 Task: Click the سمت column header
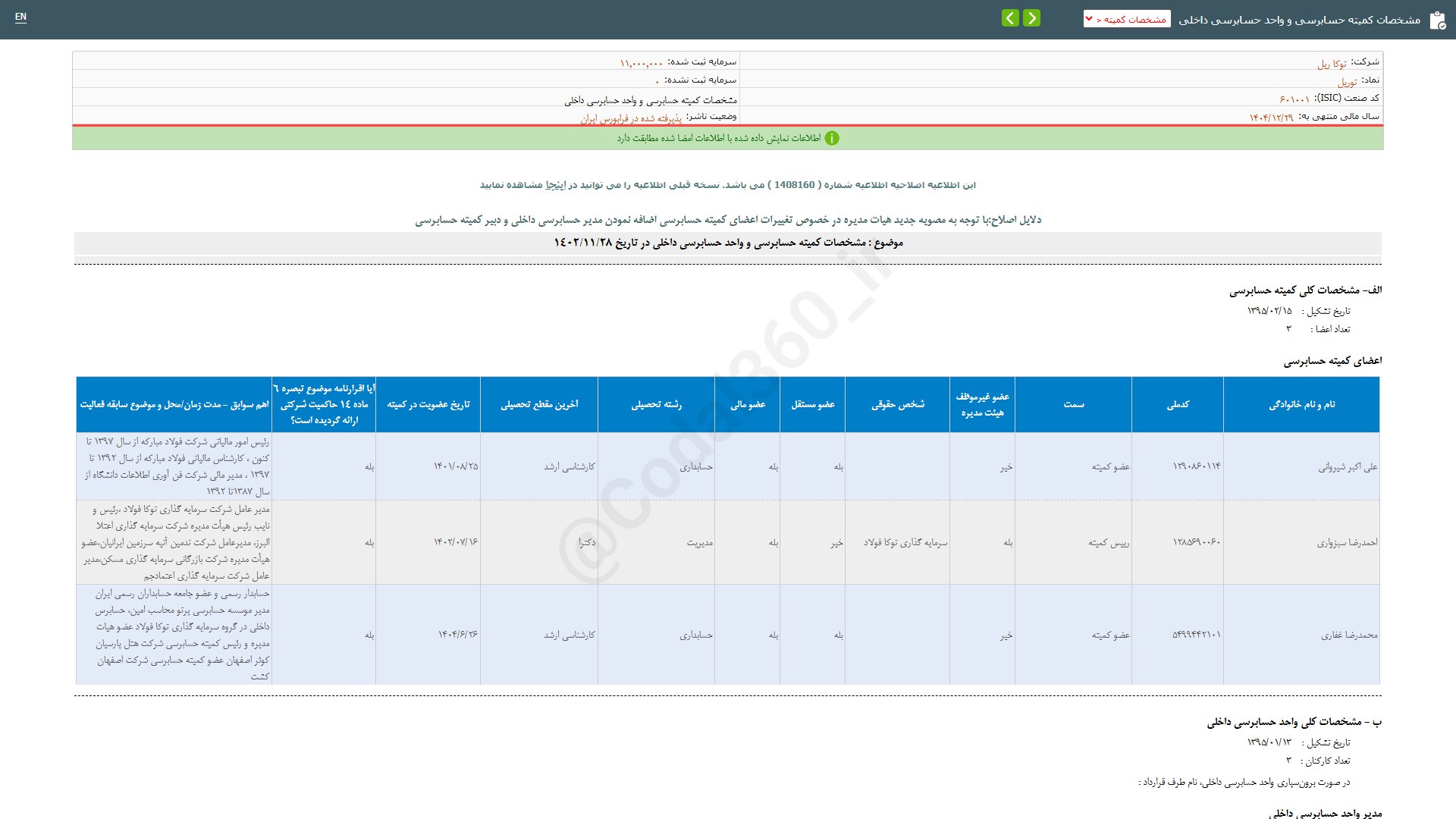pos(1073,405)
